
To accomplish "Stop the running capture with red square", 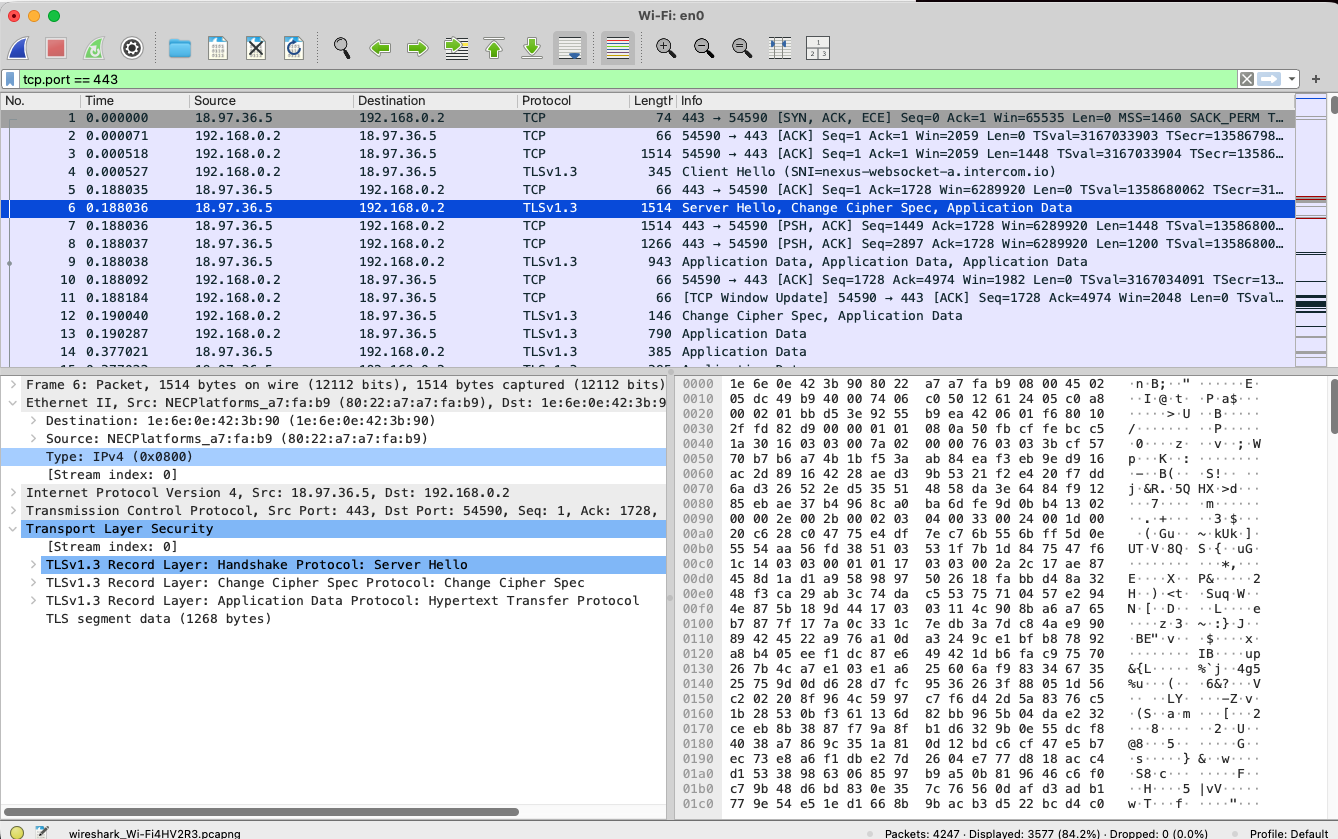I will (56, 48).
